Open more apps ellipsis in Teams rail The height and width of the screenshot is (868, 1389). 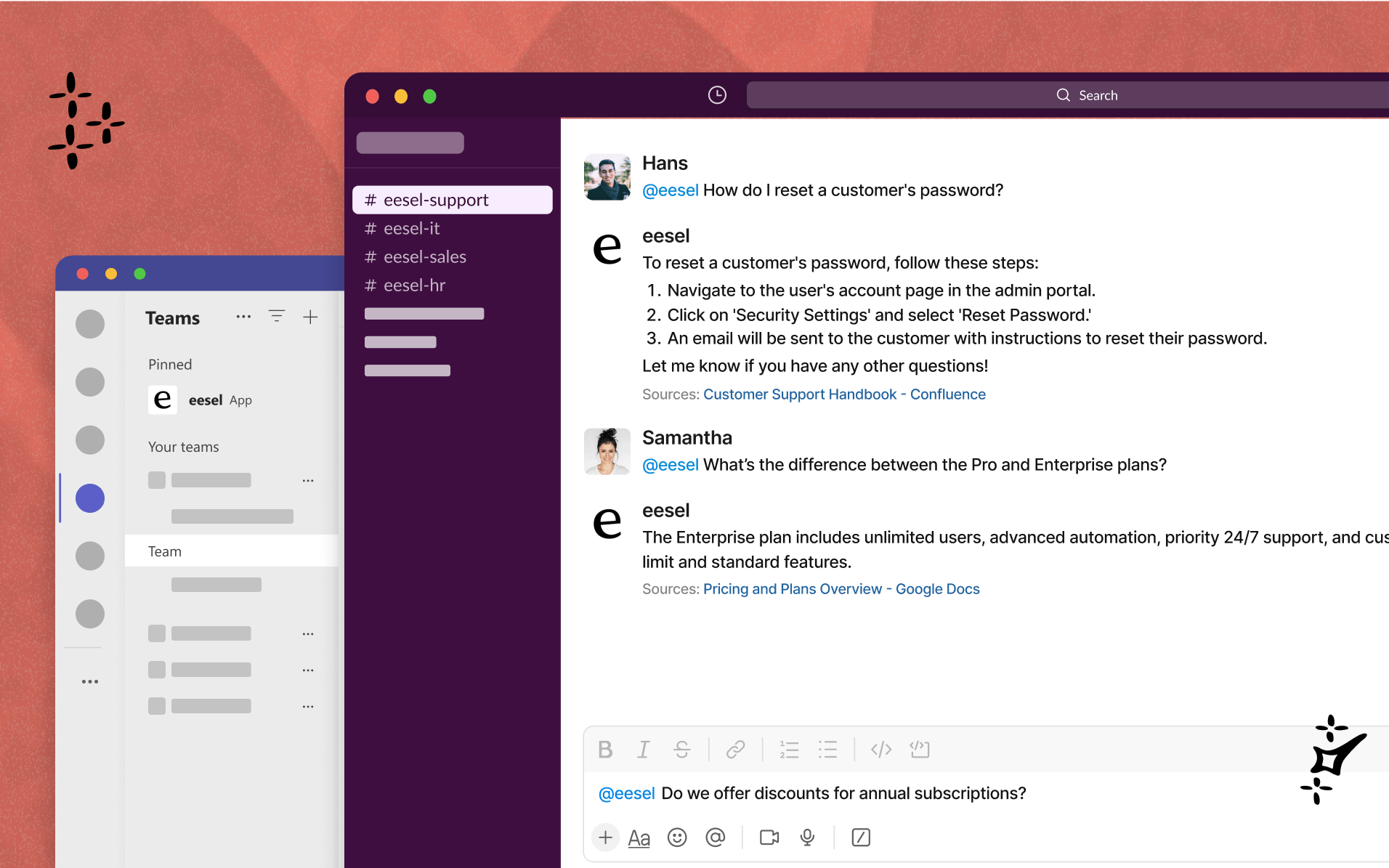[90, 681]
